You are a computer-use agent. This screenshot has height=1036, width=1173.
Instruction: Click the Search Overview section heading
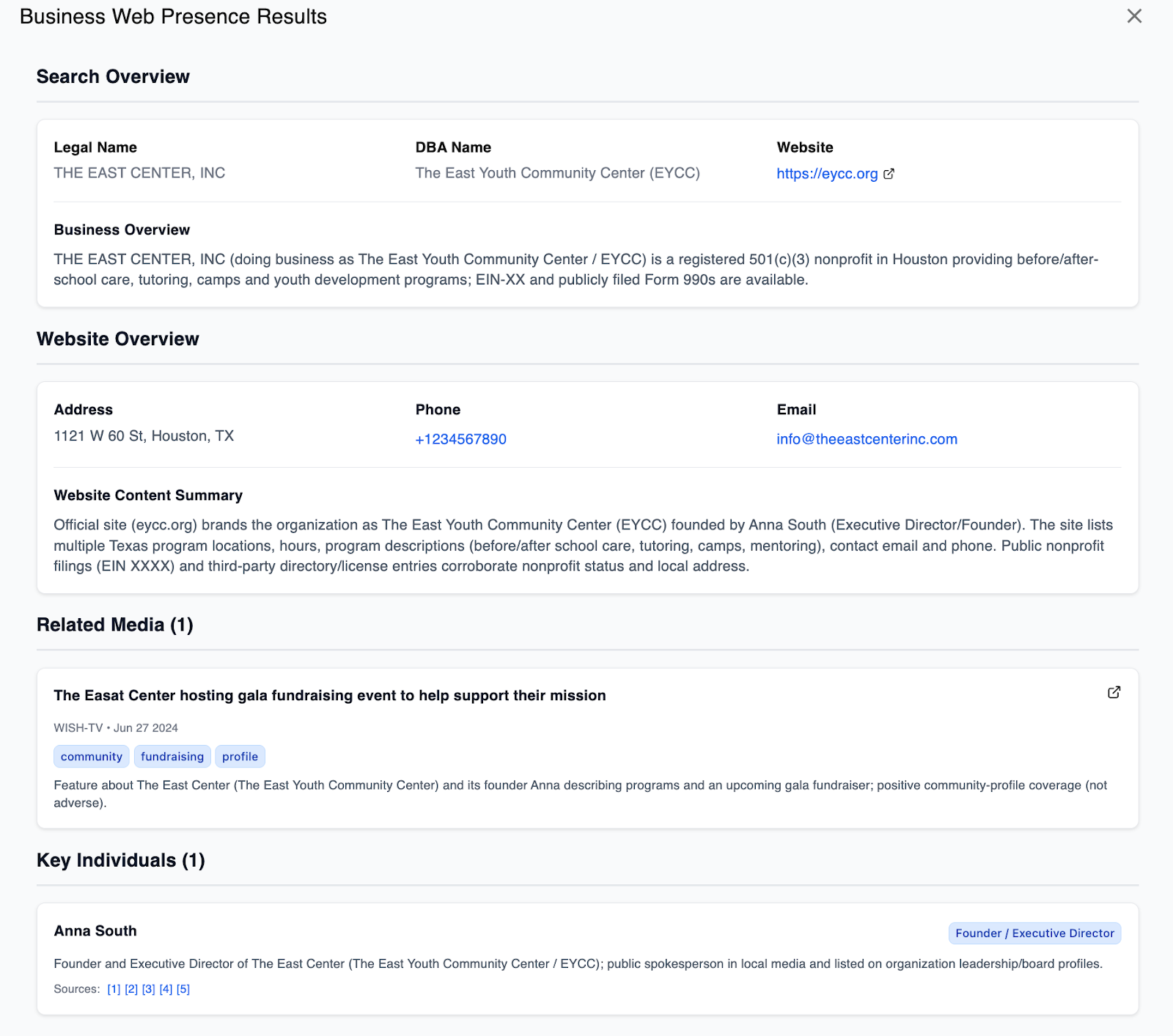coord(112,76)
